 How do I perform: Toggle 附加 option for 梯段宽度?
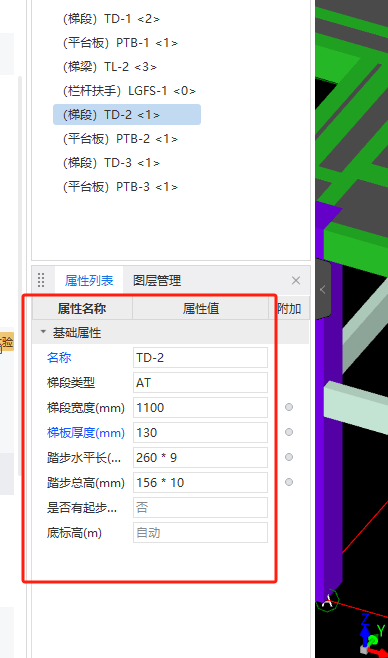tap(289, 407)
